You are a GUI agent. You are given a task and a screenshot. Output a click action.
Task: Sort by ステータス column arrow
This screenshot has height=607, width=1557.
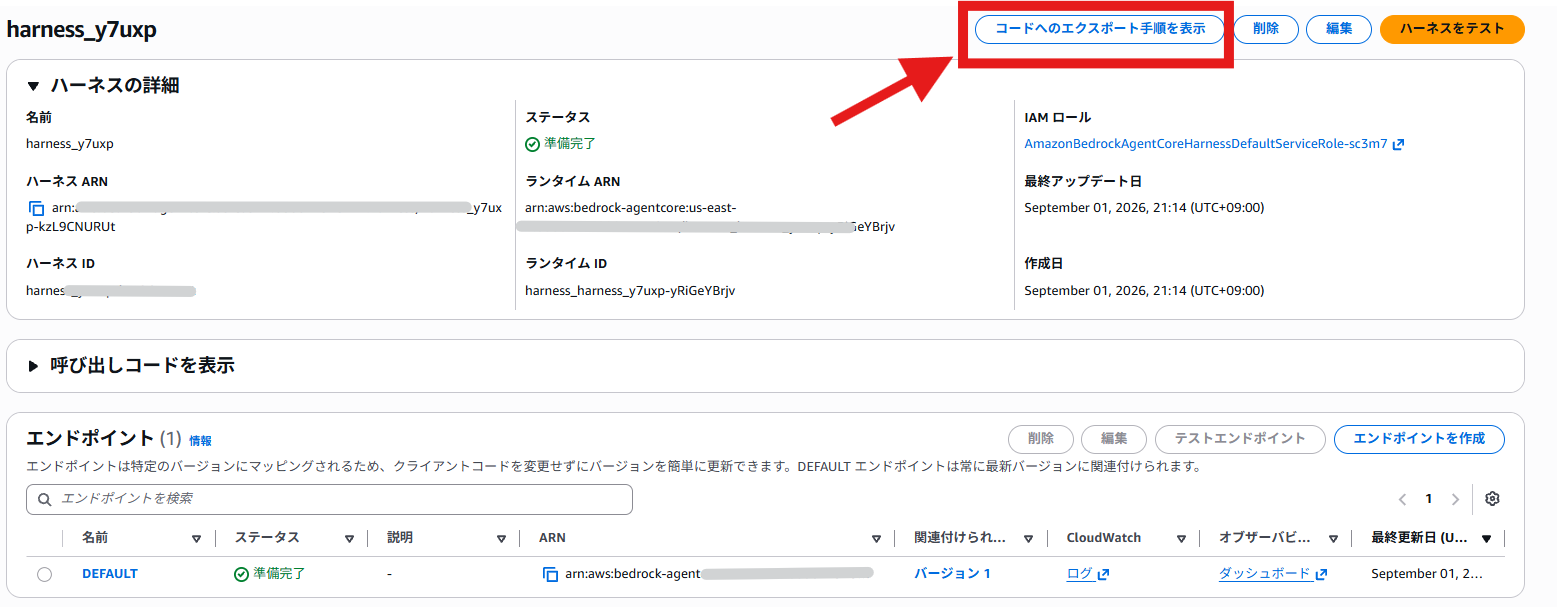(x=349, y=539)
